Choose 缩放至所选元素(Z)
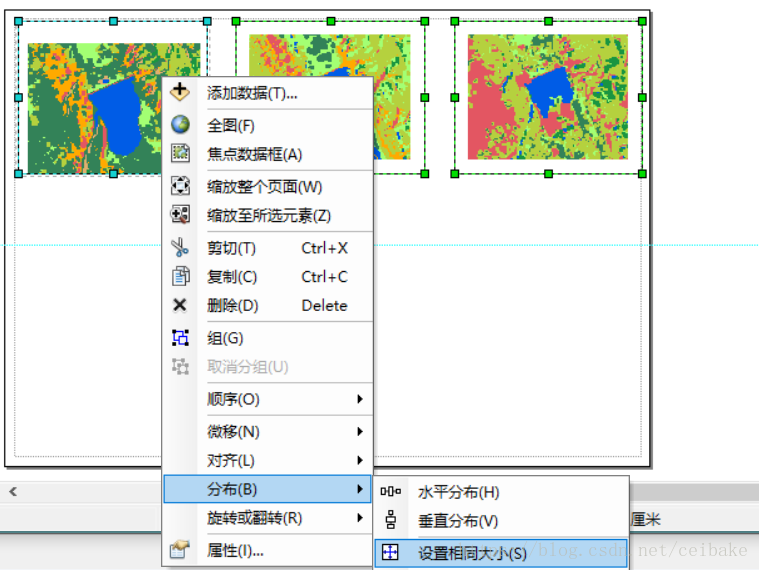This screenshot has width=759, height=570. 268,215
